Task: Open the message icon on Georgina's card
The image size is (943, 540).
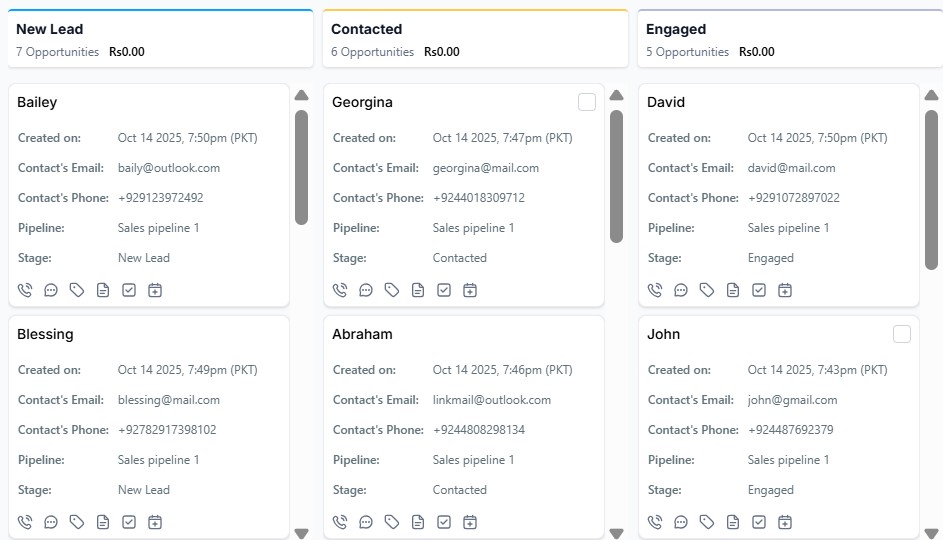Action: pyautogui.click(x=366, y=290)
